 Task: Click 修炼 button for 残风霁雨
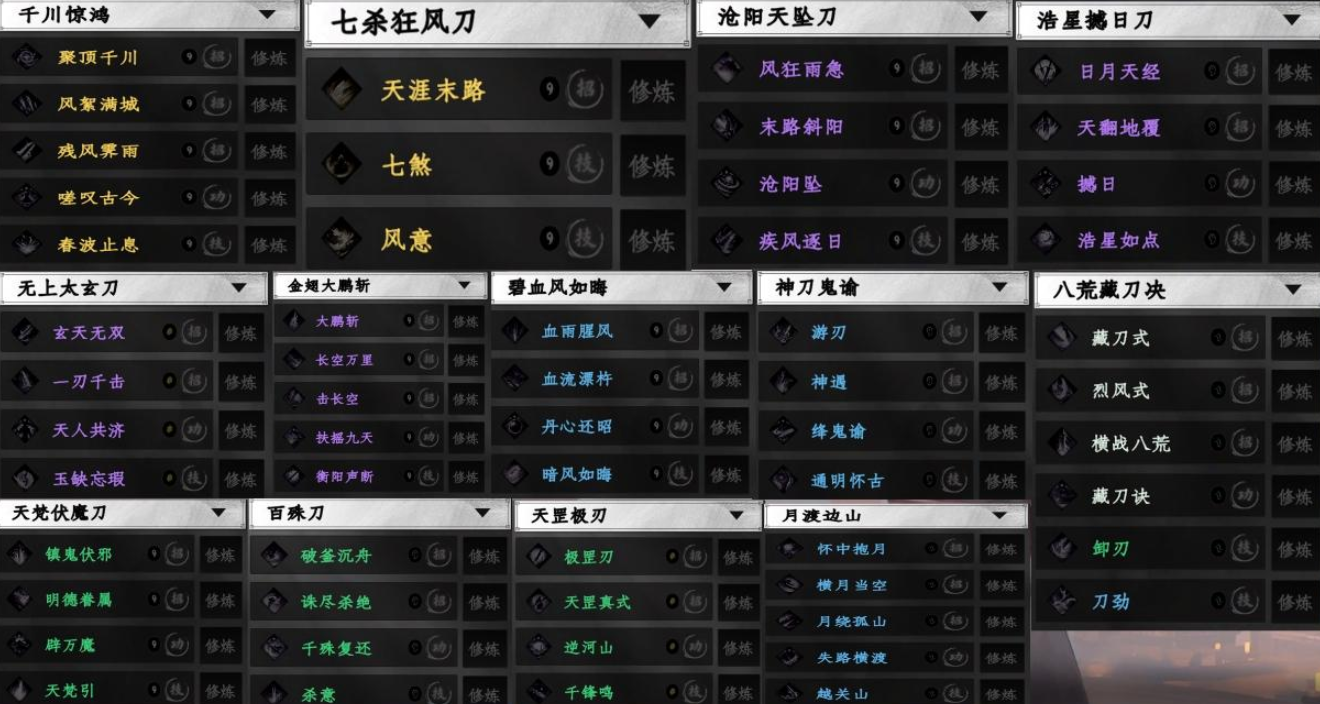point(269,151)
